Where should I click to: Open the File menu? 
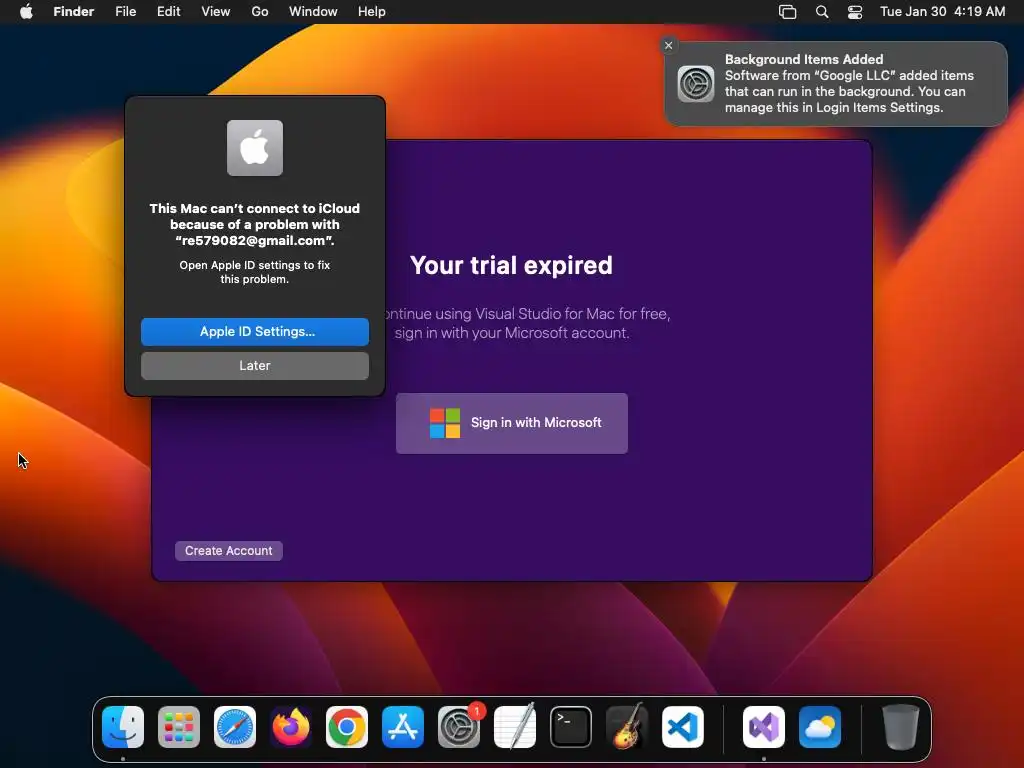tap(125, 12)
